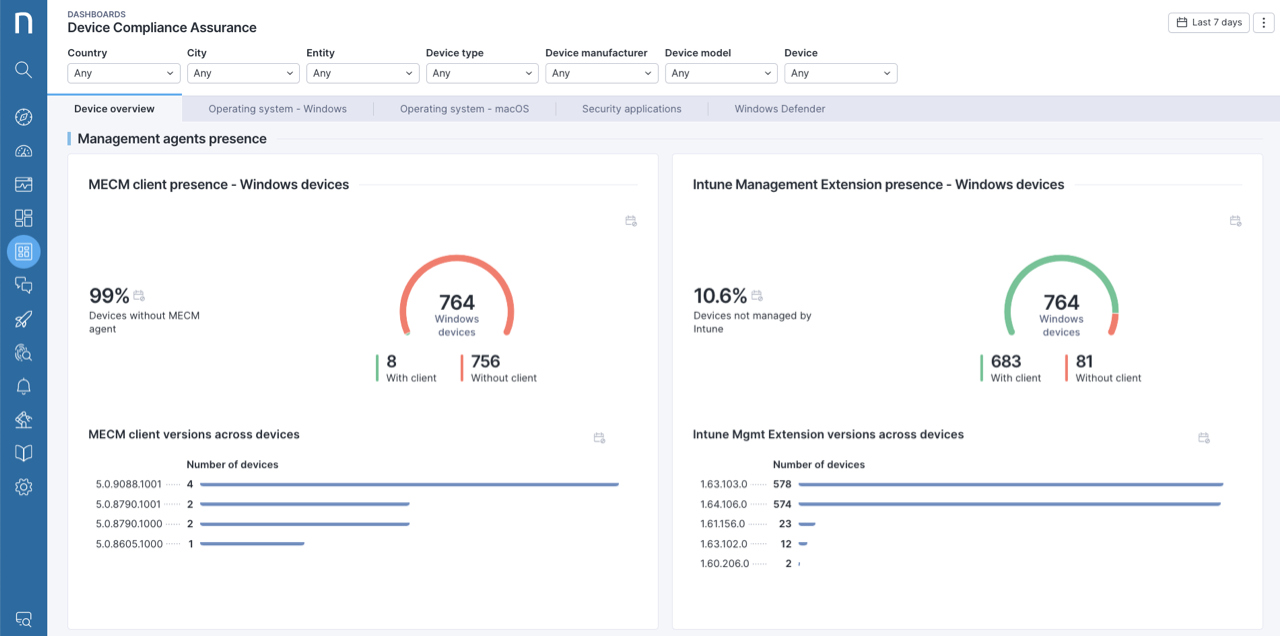
Task: Open notifications via the bell icon
Action: click(23, 385)
